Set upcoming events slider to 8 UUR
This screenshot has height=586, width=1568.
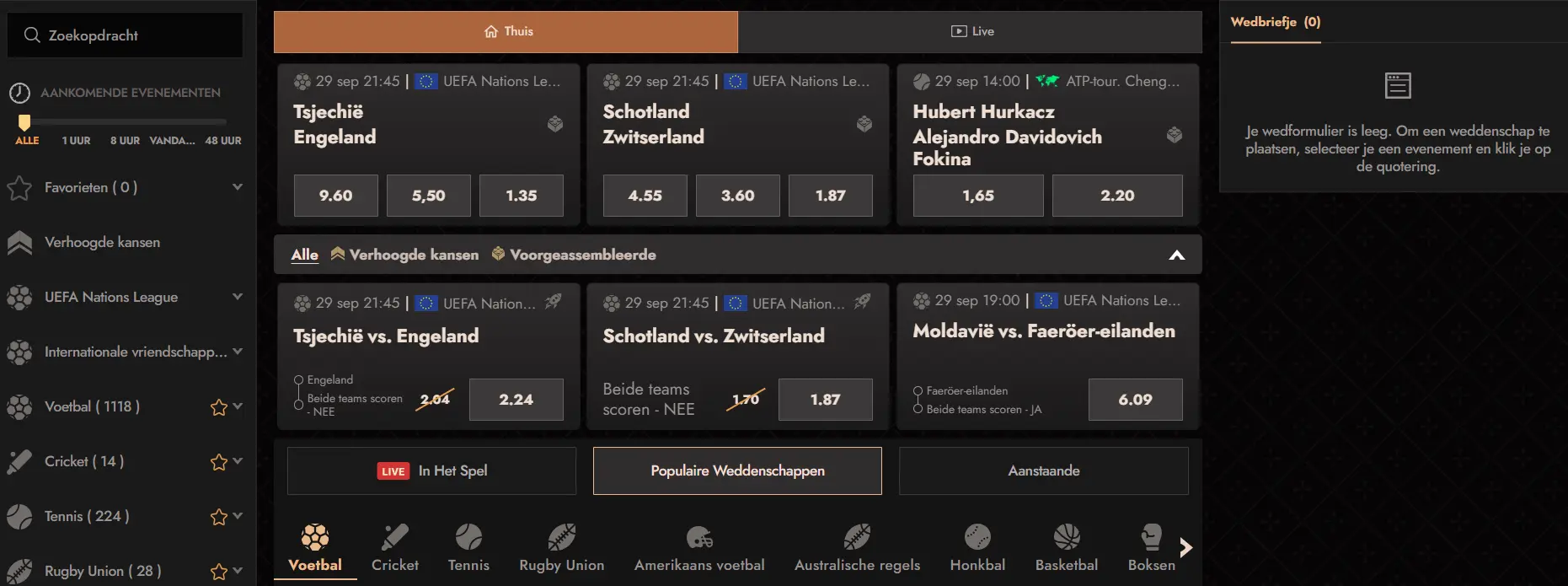pos(125,141)
